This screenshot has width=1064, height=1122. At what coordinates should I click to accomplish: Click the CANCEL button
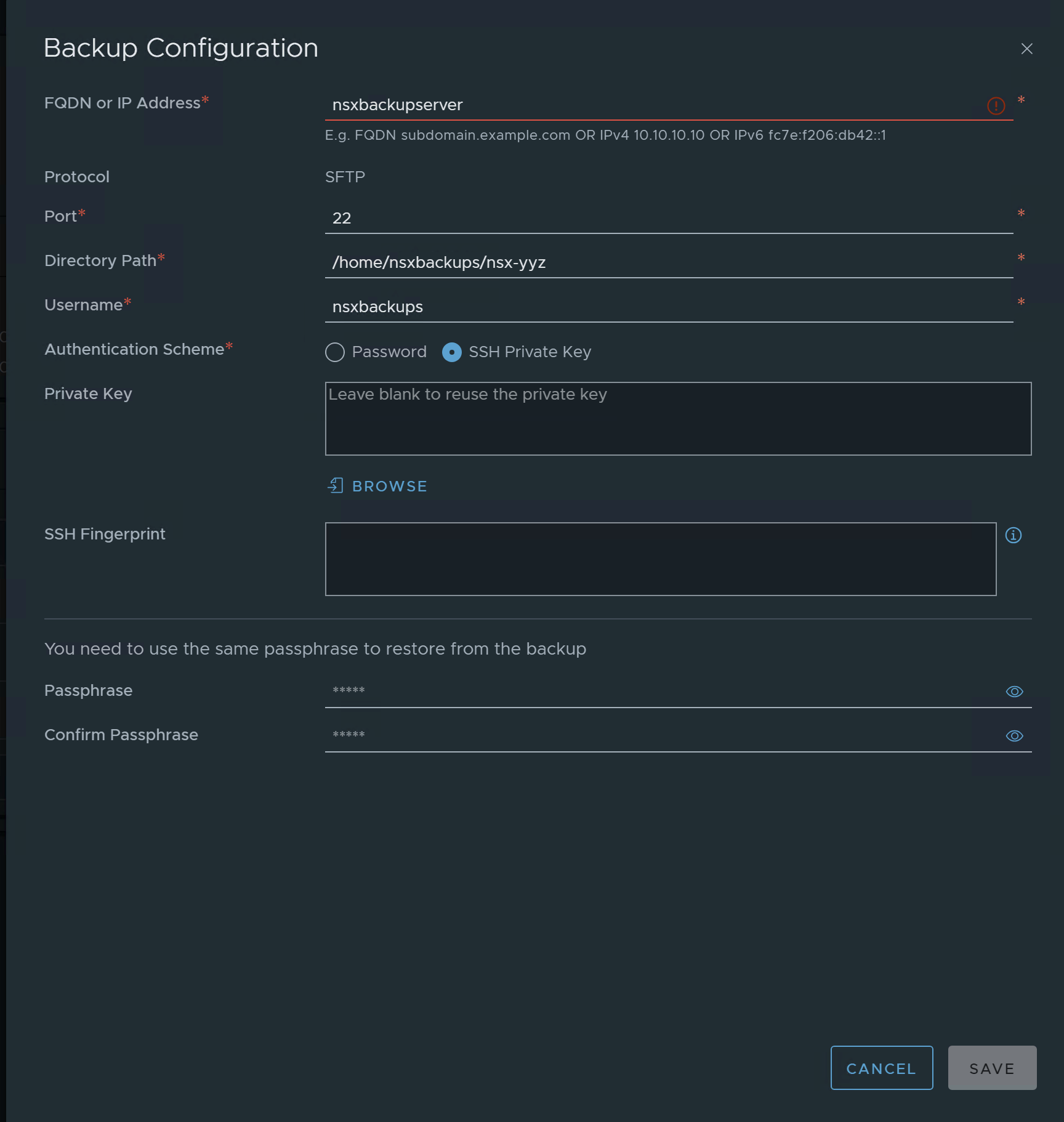[881, 1068]
